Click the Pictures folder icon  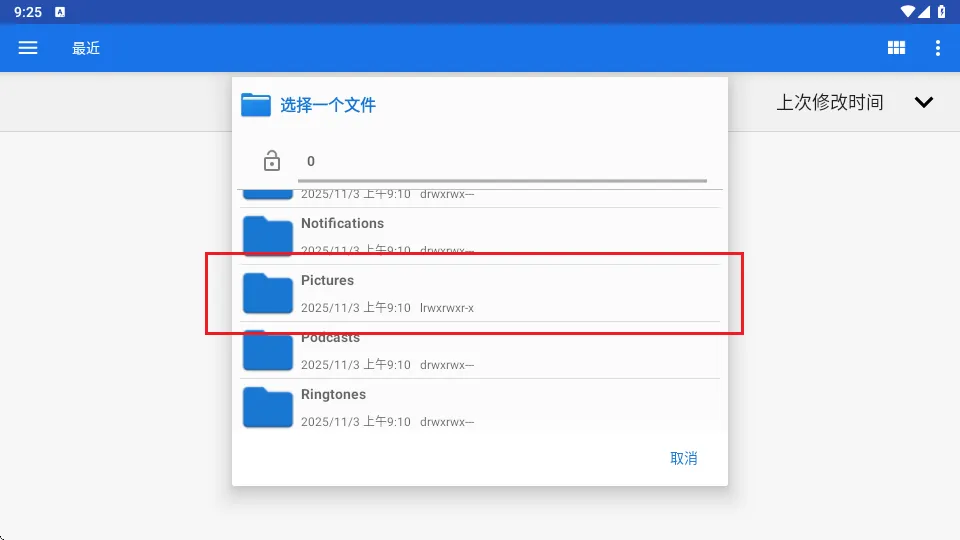(268, 294)
